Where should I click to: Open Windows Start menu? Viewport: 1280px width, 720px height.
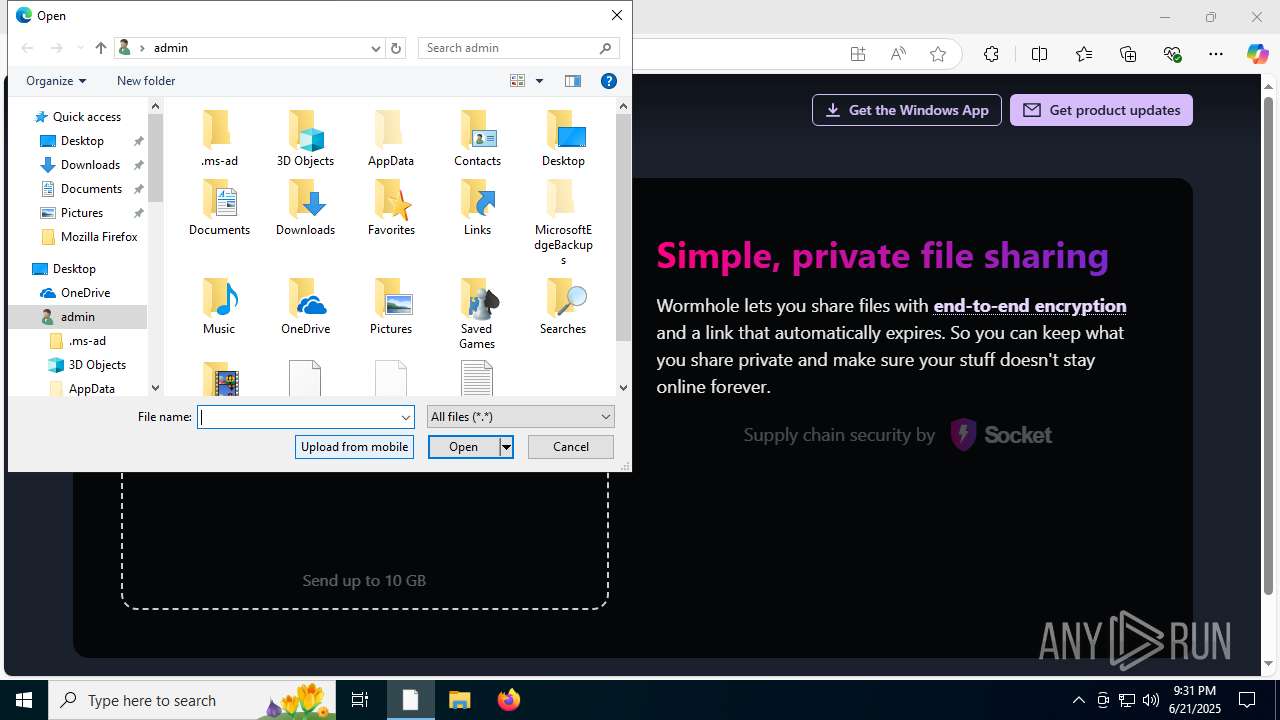click(24, 700)
